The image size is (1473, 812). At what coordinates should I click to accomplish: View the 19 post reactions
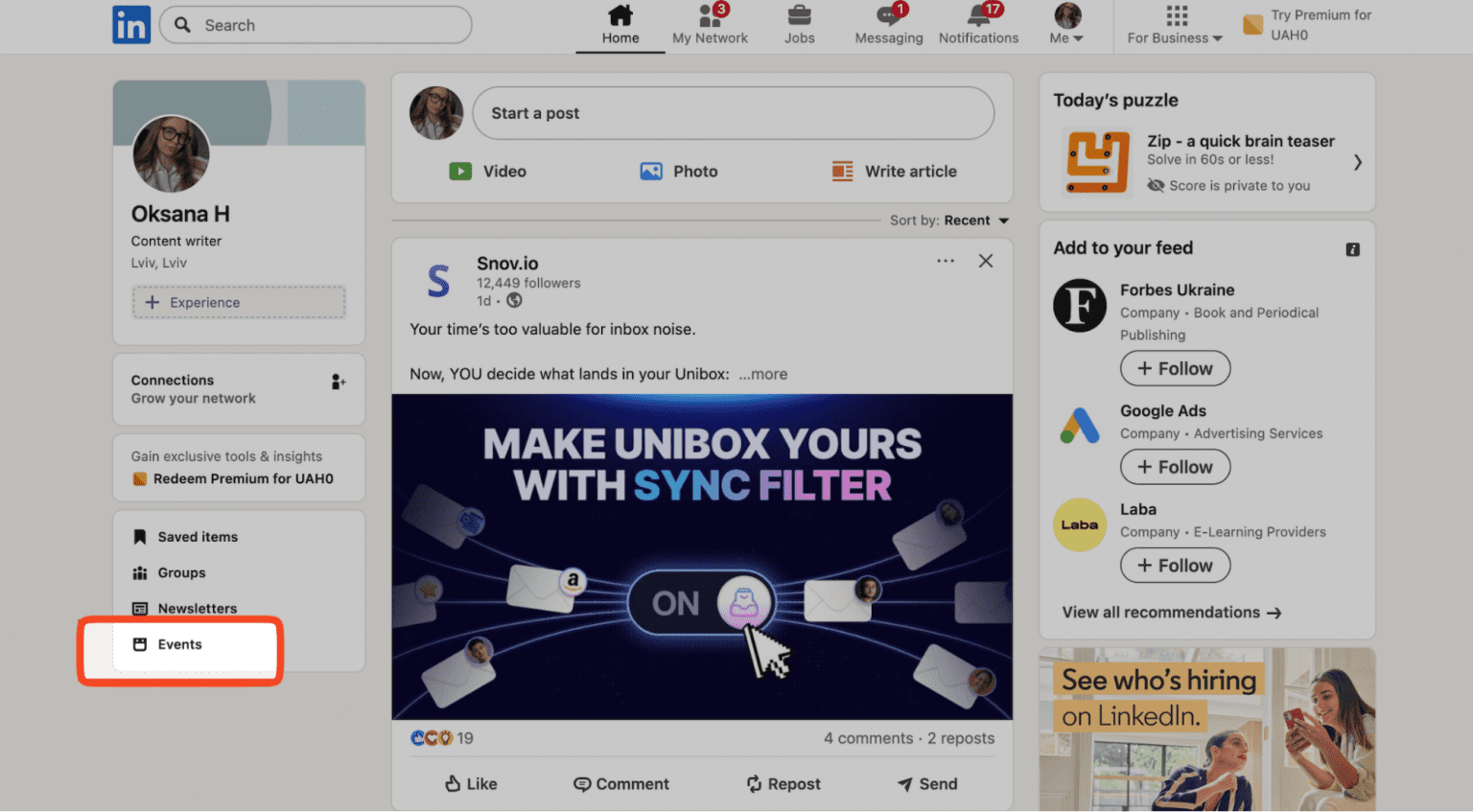(x=442, y=738)
